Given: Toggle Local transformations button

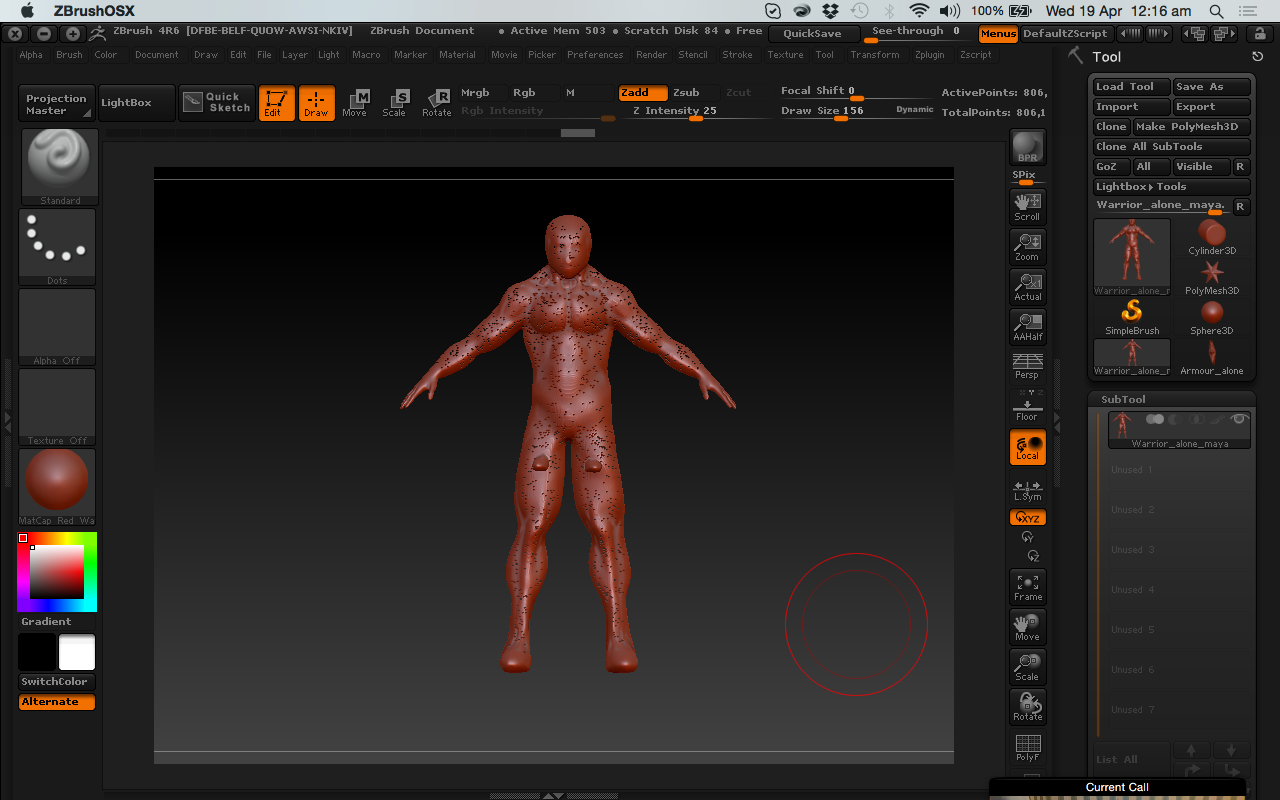Looking at the screenshot, I should click(x=1028, y=447).
